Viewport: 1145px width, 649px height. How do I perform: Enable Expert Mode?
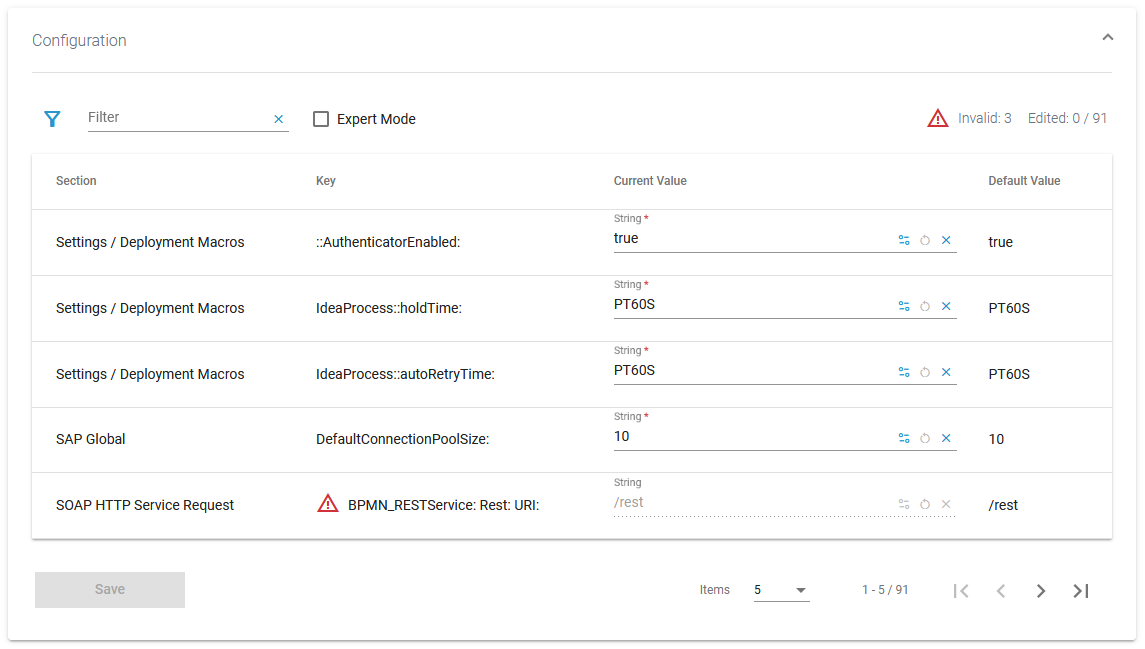point(320,118)
